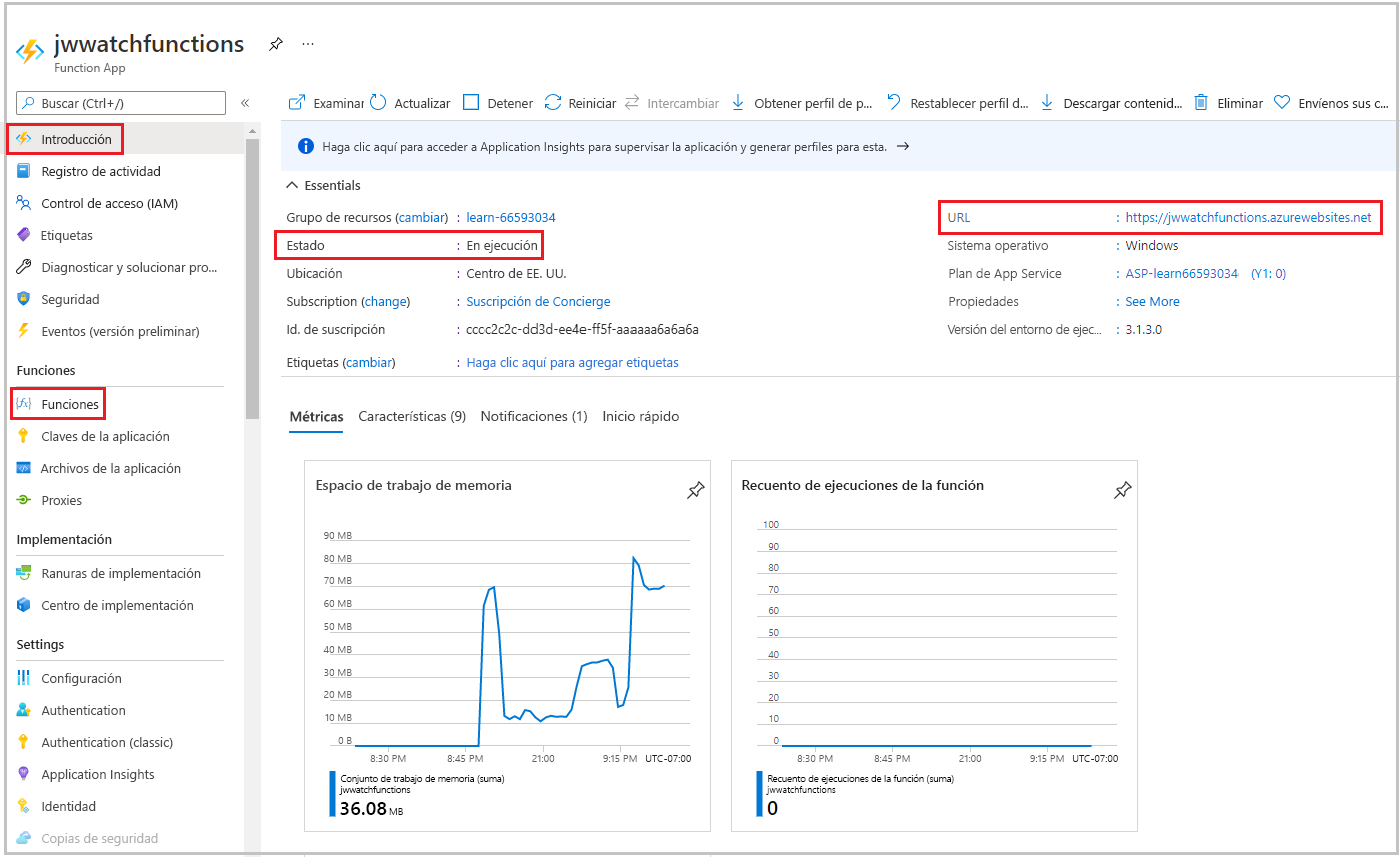This screenshot has width=1400, height=857.
Task: Click the info icon in Application Insights banner
Action: 307,146
